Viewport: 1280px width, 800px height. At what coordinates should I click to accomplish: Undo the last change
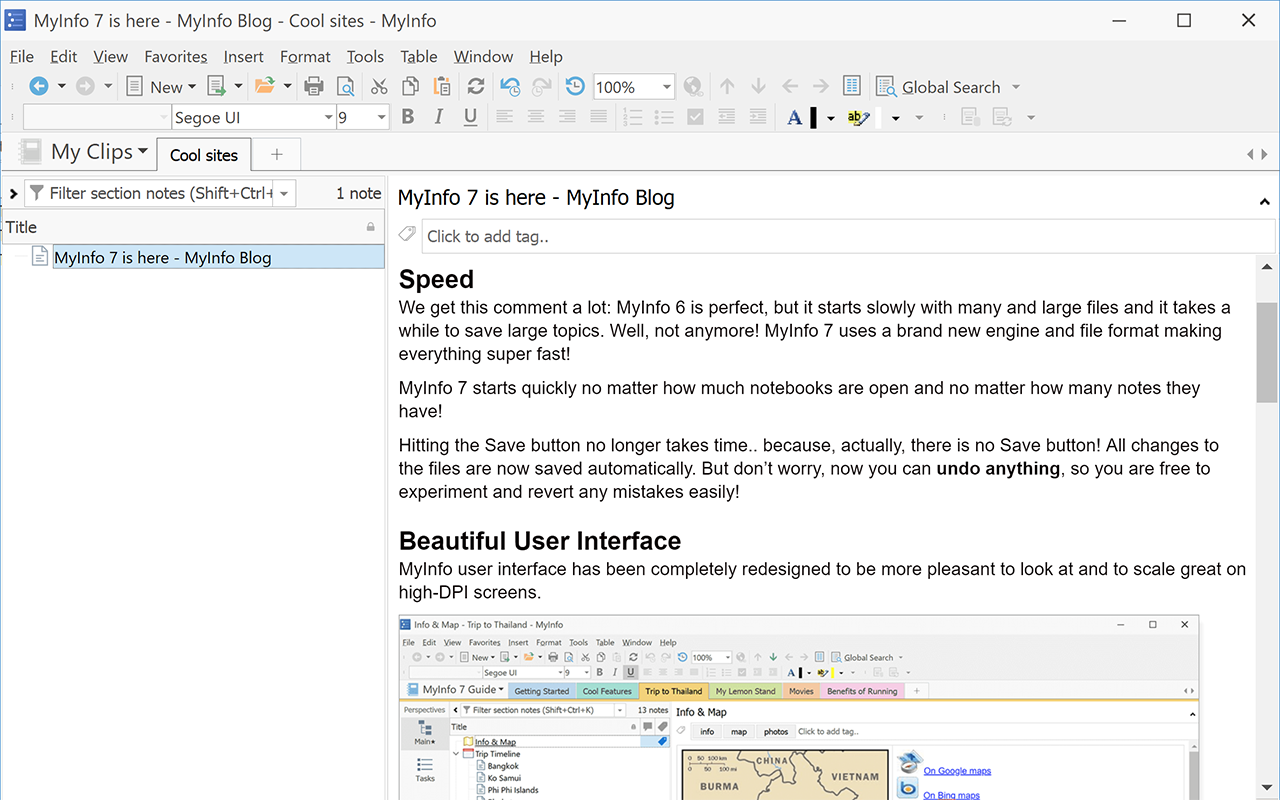click(509, 86)
